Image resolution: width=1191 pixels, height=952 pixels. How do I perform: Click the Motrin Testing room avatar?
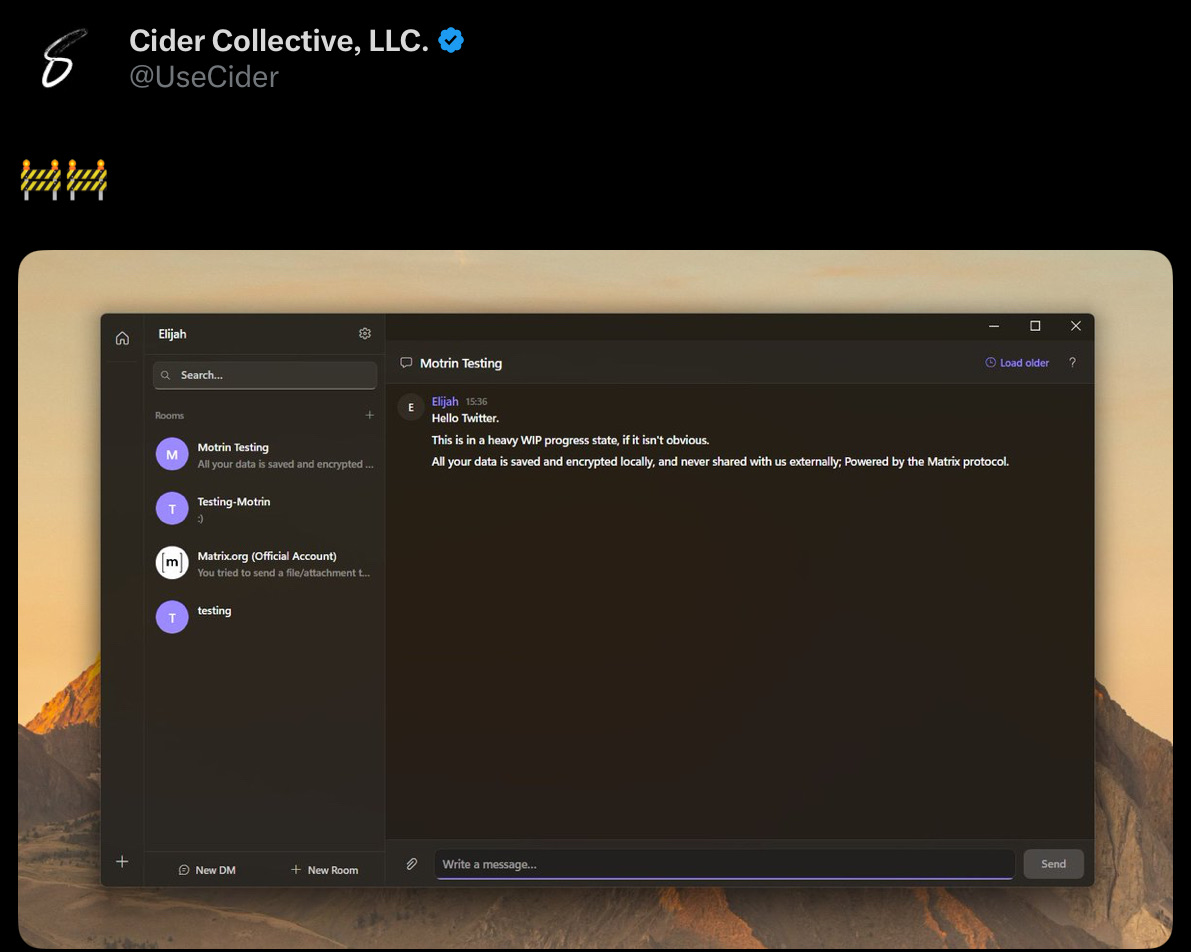172,454
